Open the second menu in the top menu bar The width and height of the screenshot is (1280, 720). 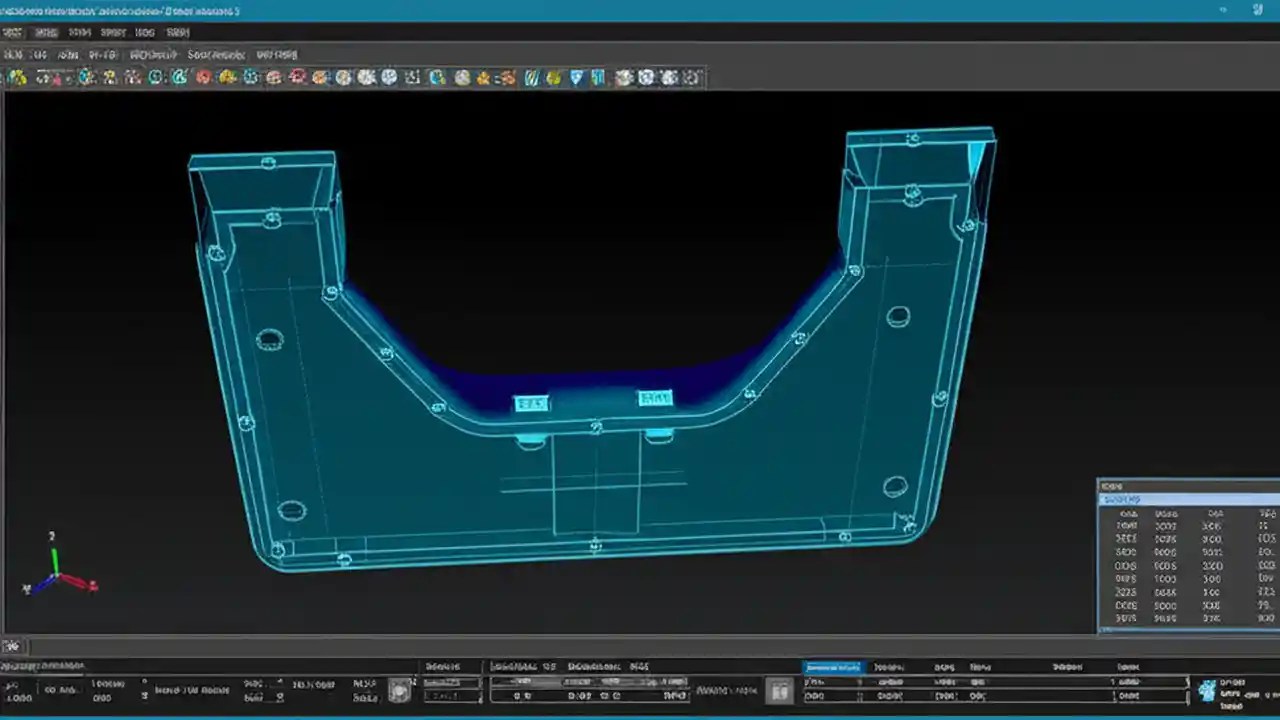(x=46, y=32)
